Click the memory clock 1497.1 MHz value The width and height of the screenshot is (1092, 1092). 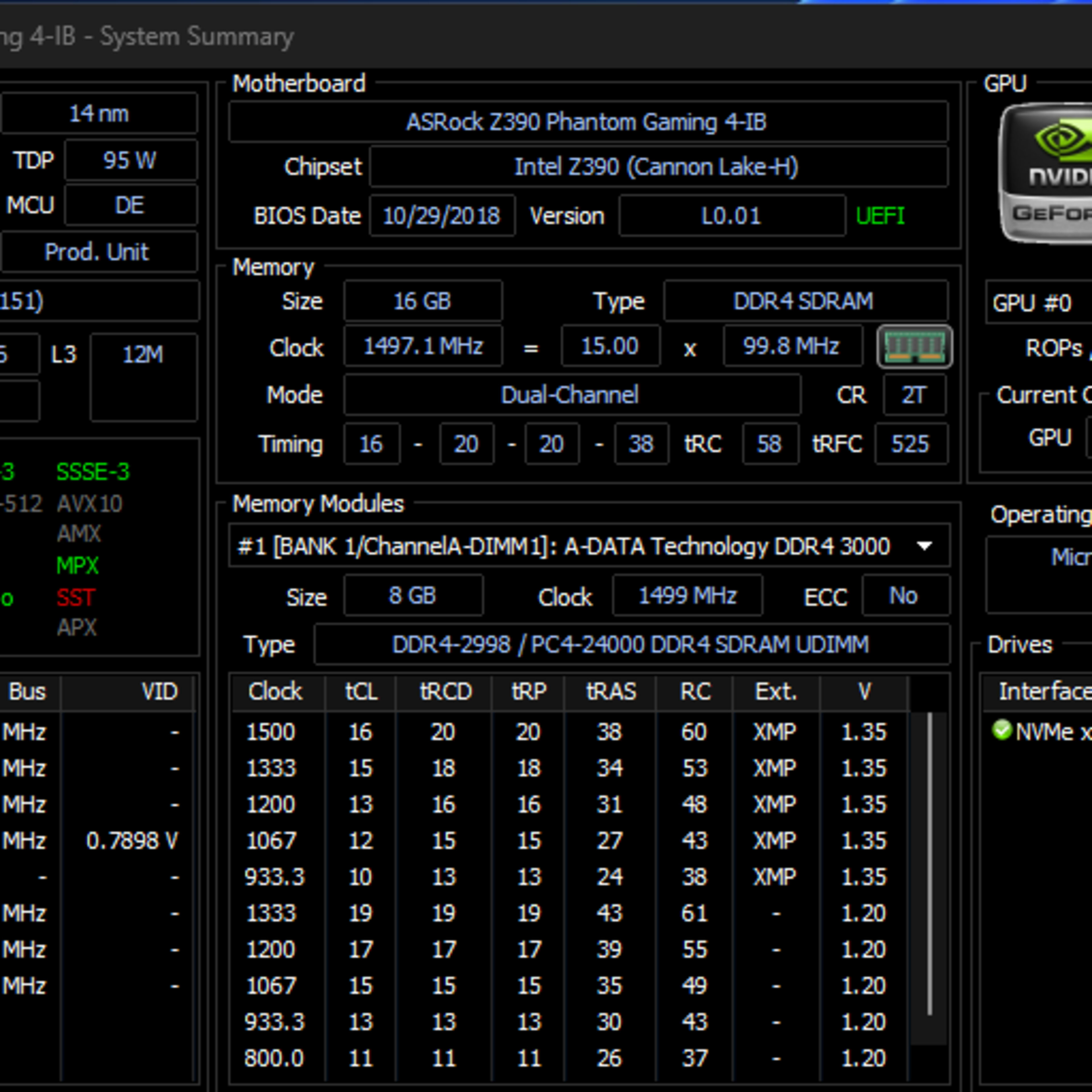click(x=423, y=346)
